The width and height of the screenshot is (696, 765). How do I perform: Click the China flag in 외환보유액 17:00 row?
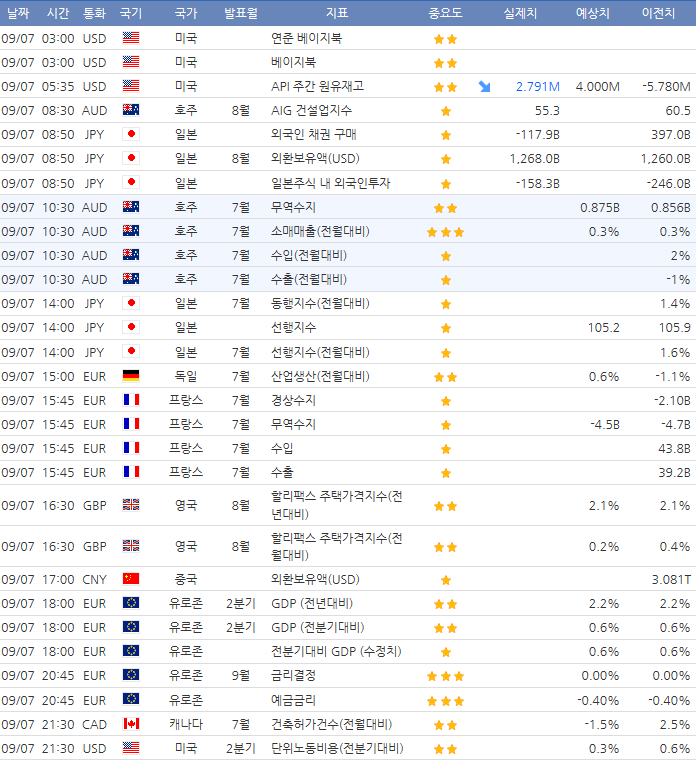(x=131, y=579)
